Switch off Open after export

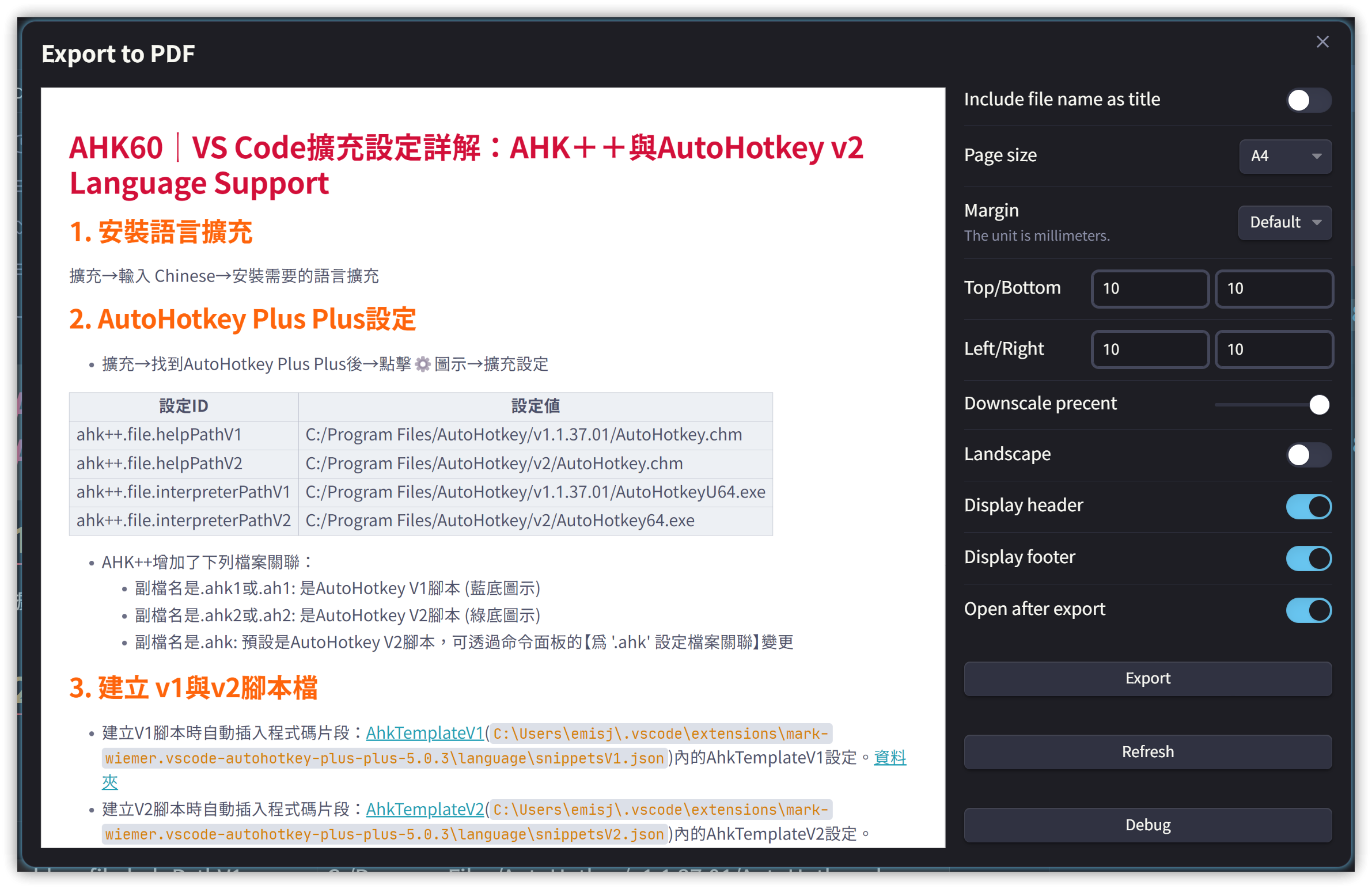tap(1308, 610)
